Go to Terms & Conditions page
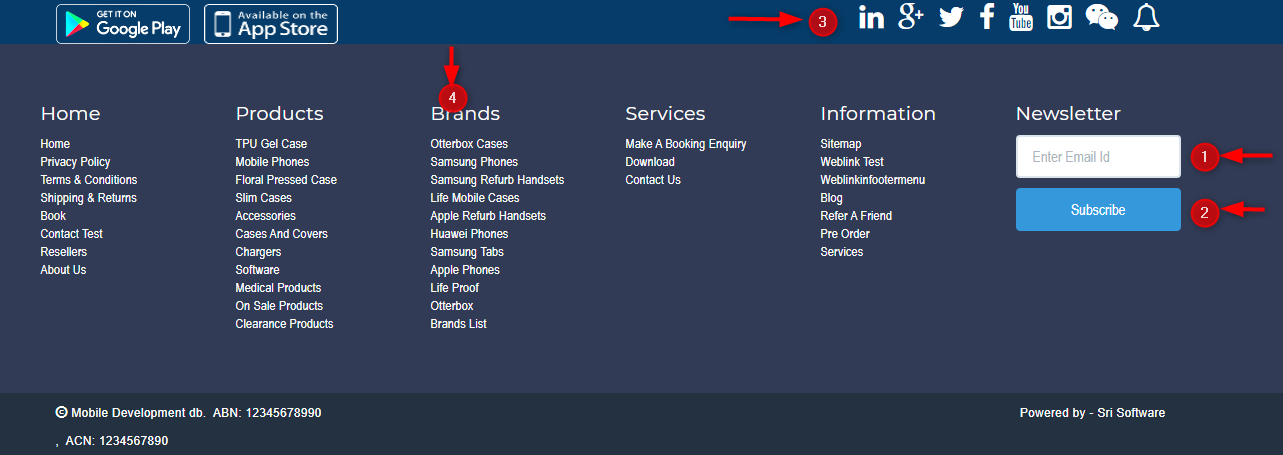The width and height of the screenshot is (1283, 455). (88, 180)
